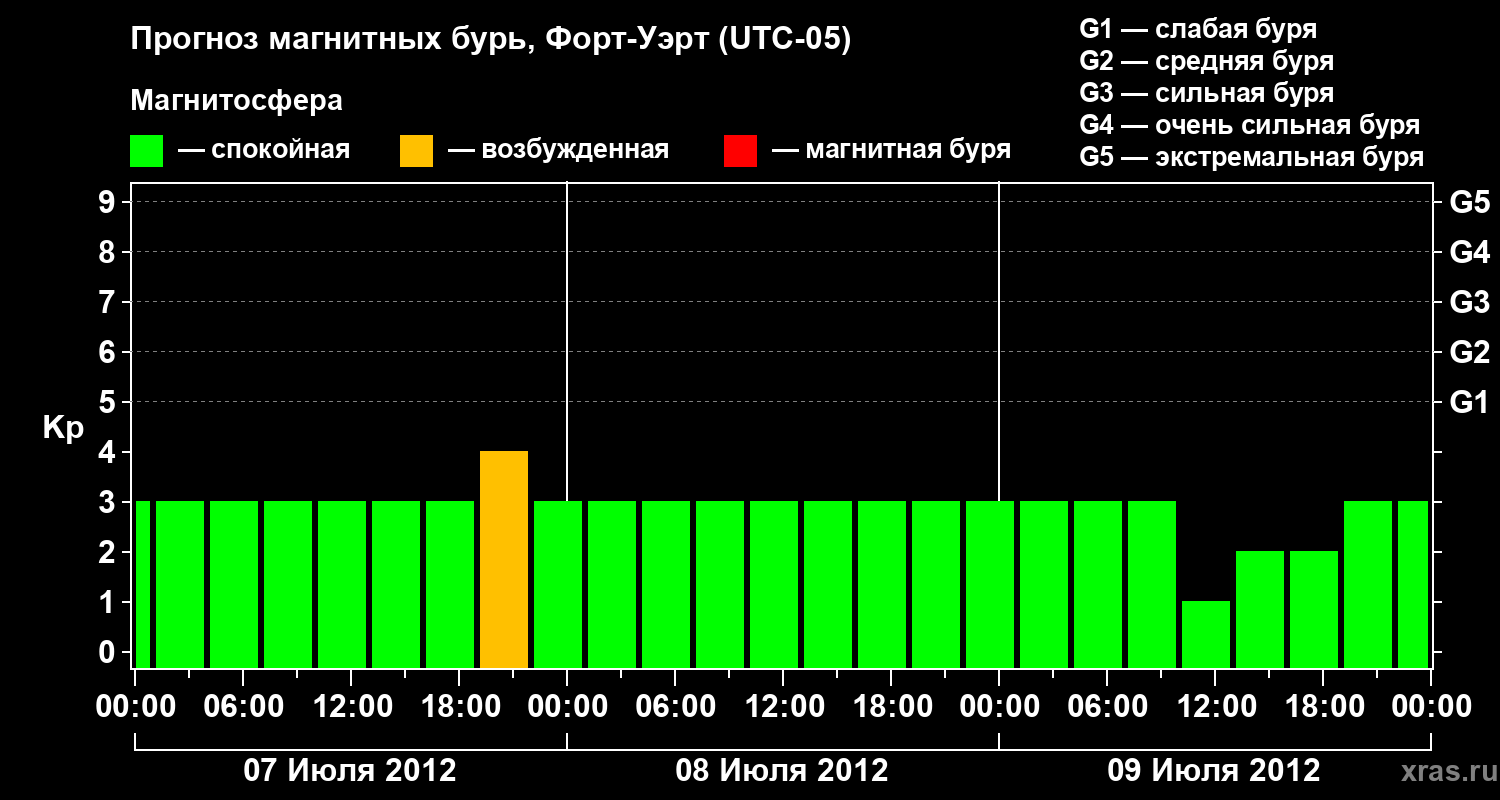Click the '12:00' time label above 08 Июля
The height and width of the screenshot is (800, 1500).
783,707
